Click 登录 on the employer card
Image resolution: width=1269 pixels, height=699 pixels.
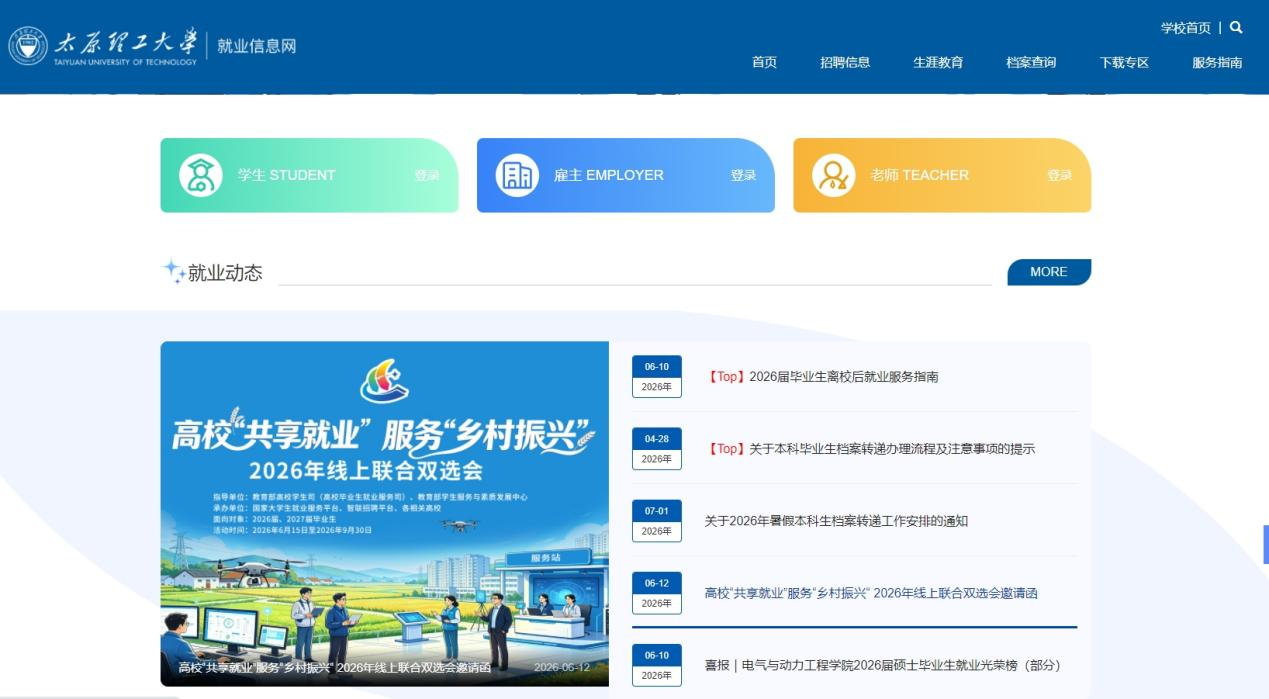pos(743,175)
